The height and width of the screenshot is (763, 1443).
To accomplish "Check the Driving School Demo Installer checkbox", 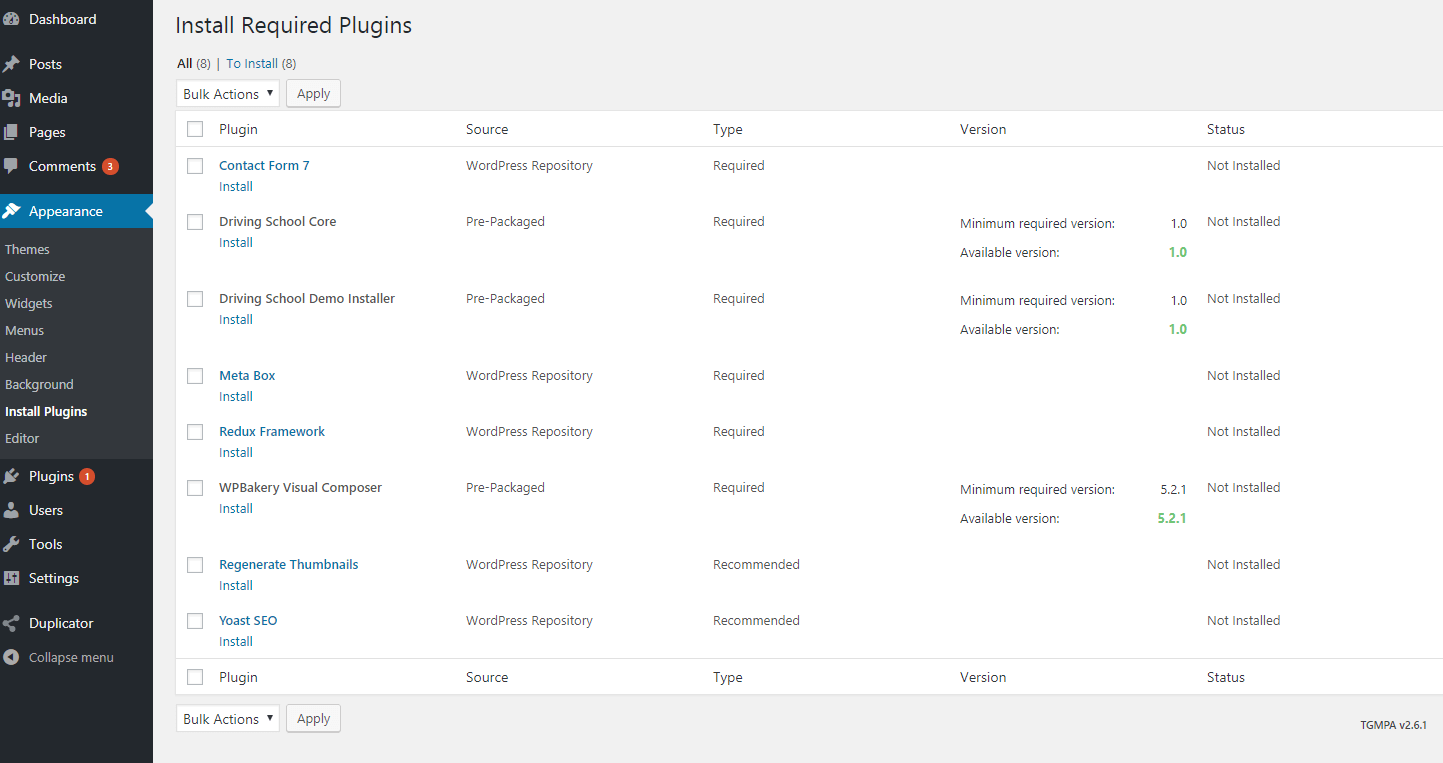I will [195, 299].
